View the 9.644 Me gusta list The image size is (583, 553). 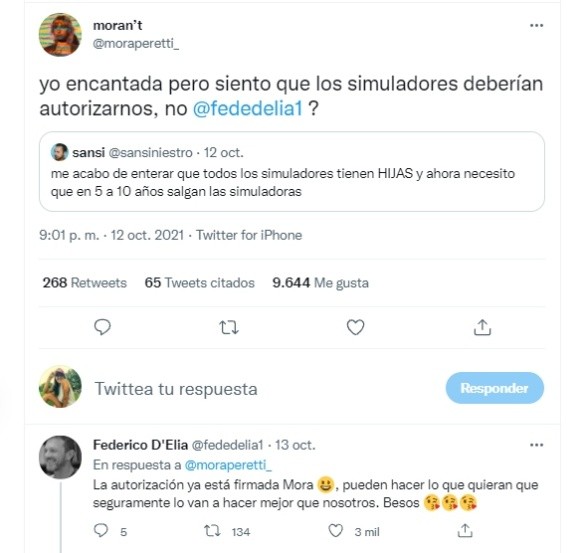(x=321, y=283)
